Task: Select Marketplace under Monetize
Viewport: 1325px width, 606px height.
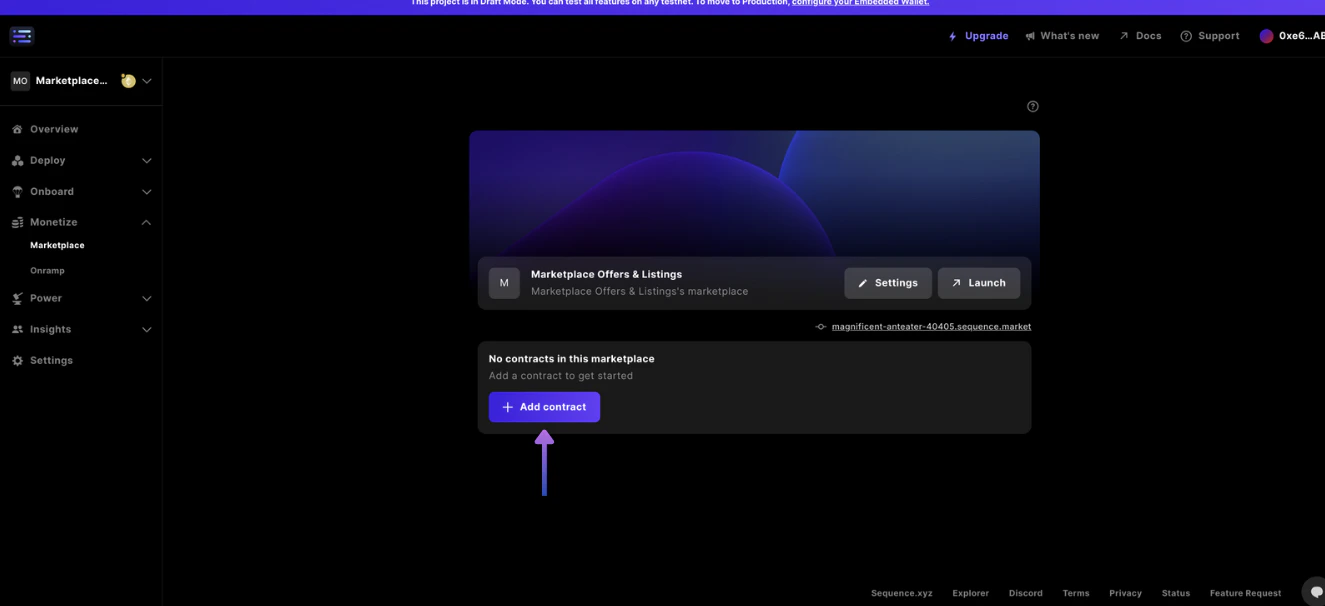Action: (x=57, y=244)
